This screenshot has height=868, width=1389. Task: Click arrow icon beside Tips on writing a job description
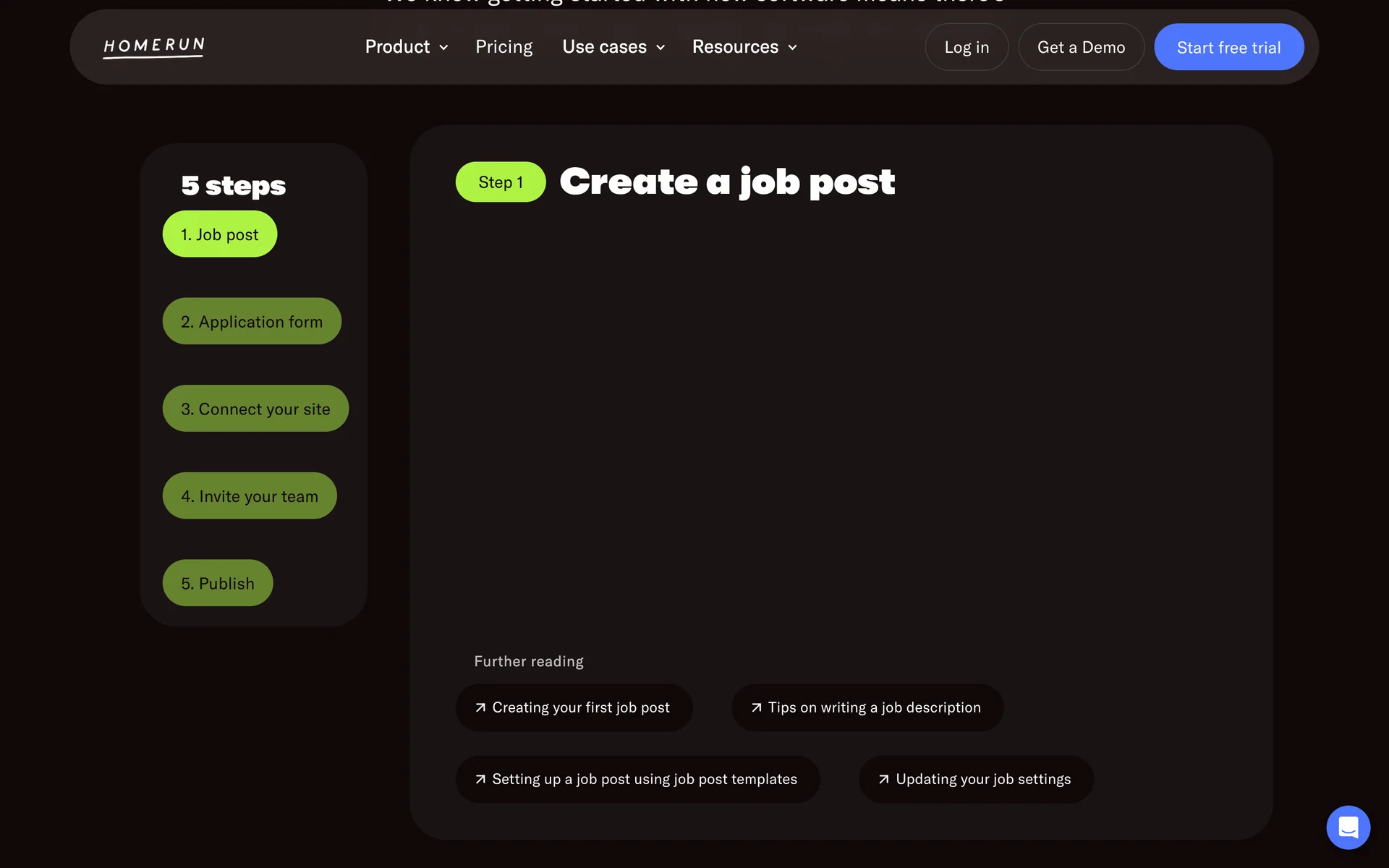tap(756, 707)
